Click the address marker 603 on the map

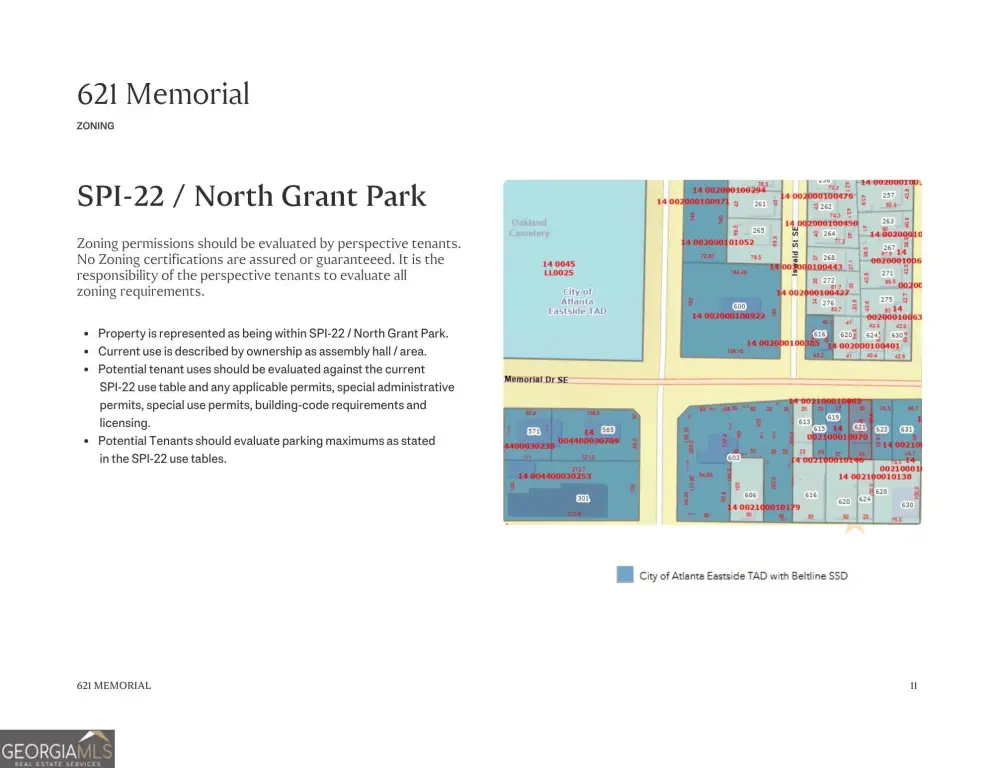[x=733, y=457]
